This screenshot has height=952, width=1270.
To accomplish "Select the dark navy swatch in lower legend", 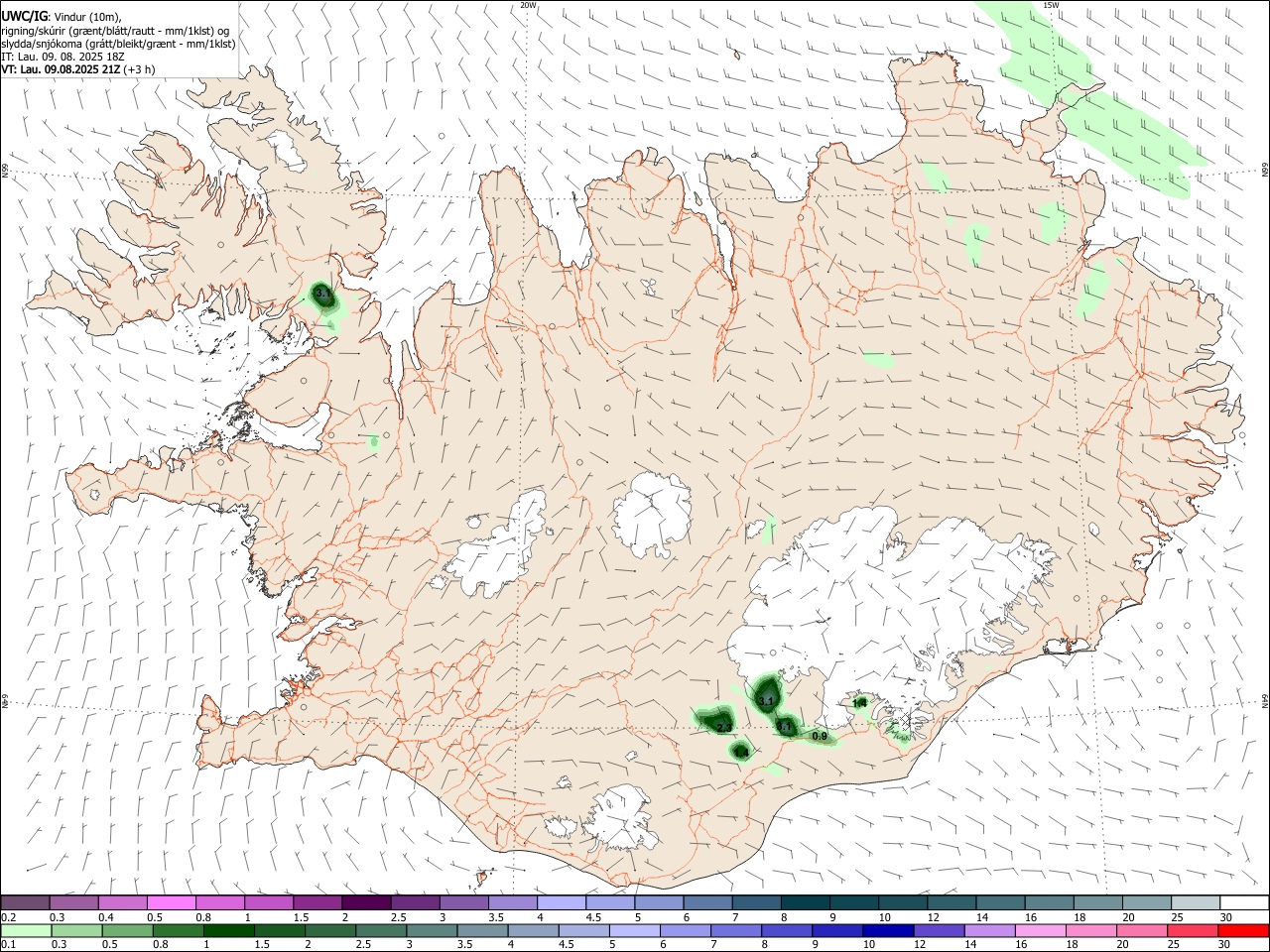I will [x=887, y=930].
